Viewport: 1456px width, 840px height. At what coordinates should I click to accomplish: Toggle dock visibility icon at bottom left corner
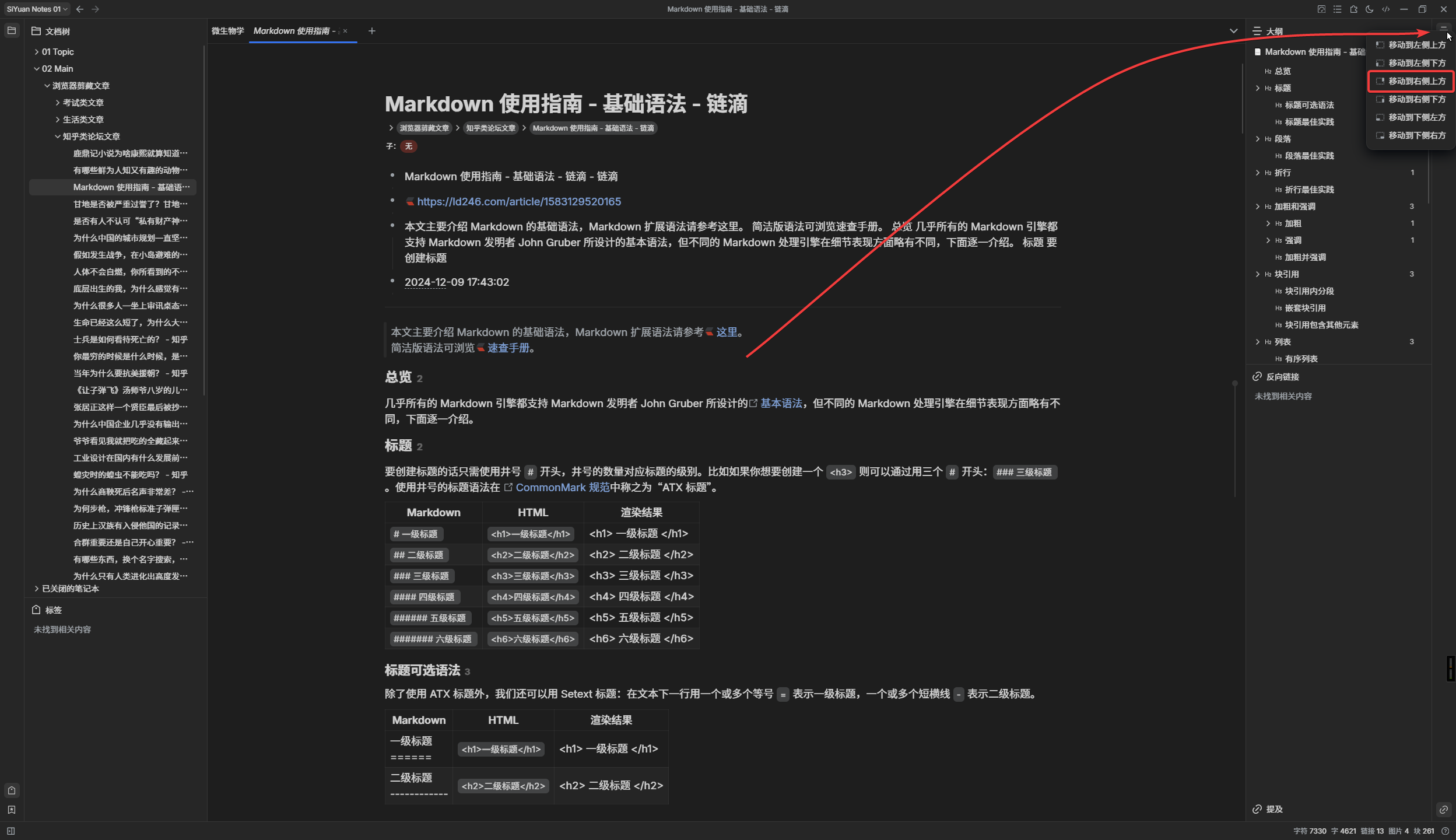point(10,831)
